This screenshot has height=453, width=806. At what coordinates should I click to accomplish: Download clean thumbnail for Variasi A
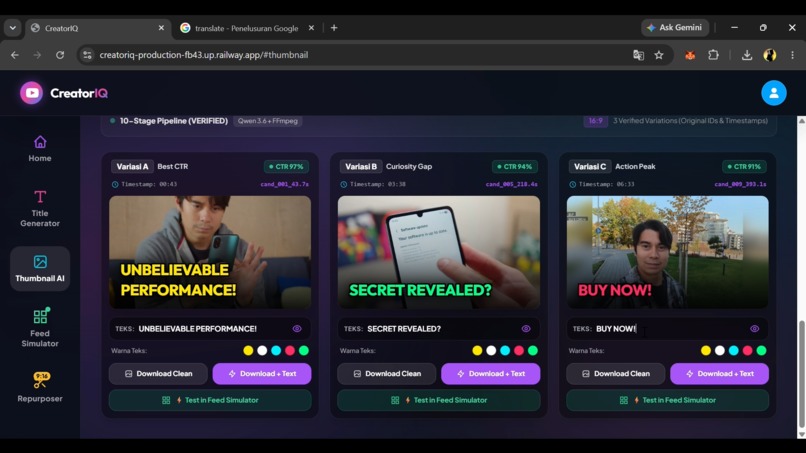pos(158,374)
